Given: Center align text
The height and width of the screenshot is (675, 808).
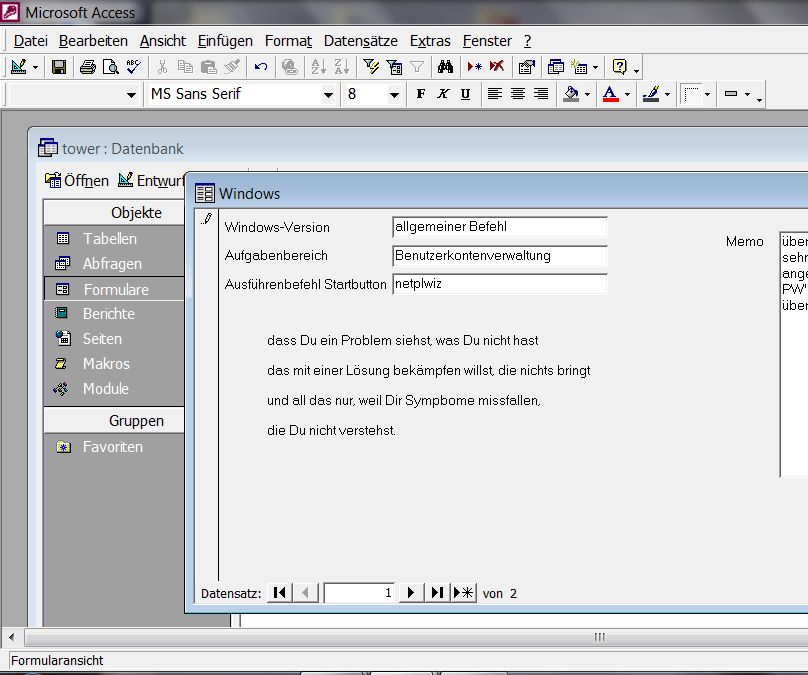Looking at the screenshot, I should (518, 94).
